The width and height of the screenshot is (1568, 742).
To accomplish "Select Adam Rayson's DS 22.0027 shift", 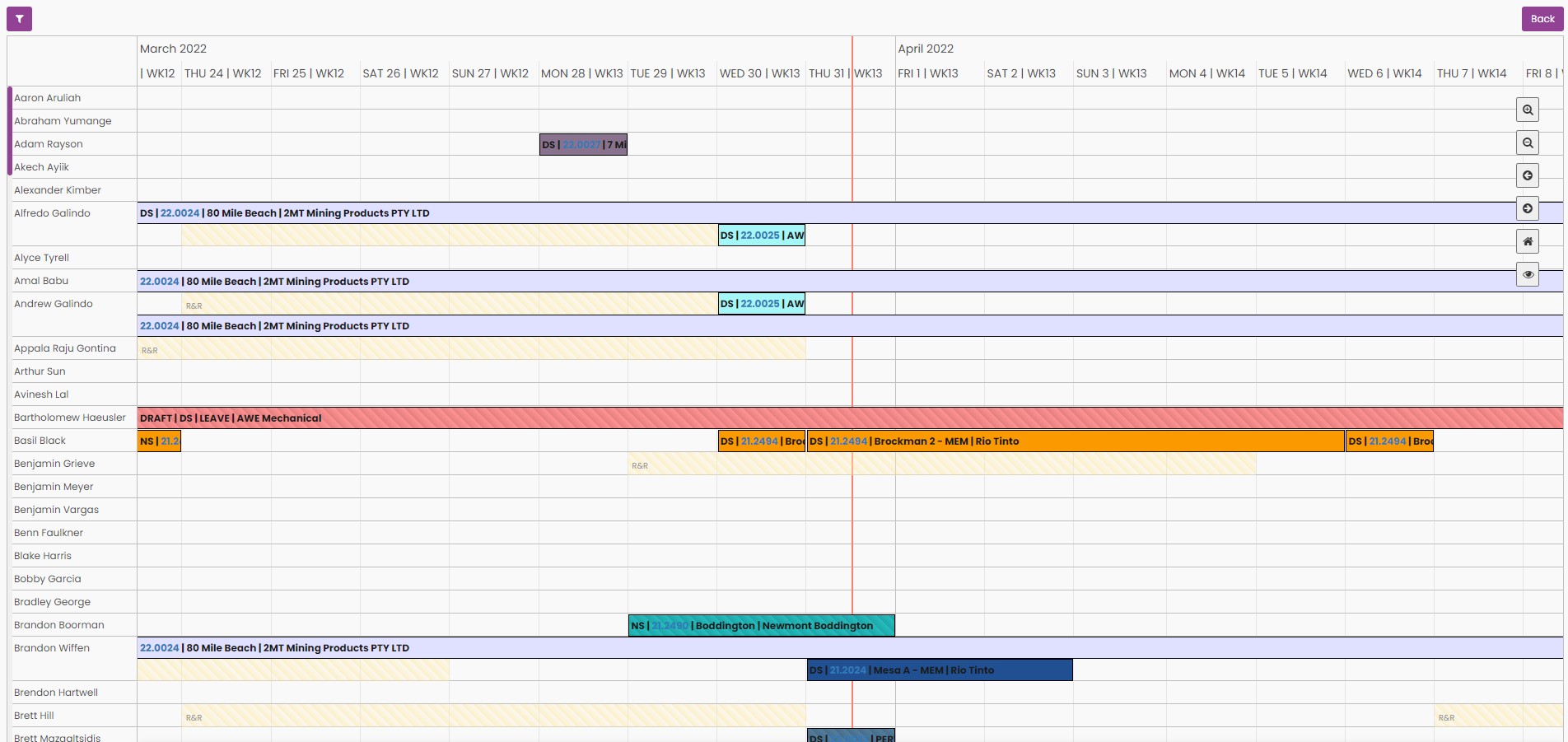I will pos(583,145).
